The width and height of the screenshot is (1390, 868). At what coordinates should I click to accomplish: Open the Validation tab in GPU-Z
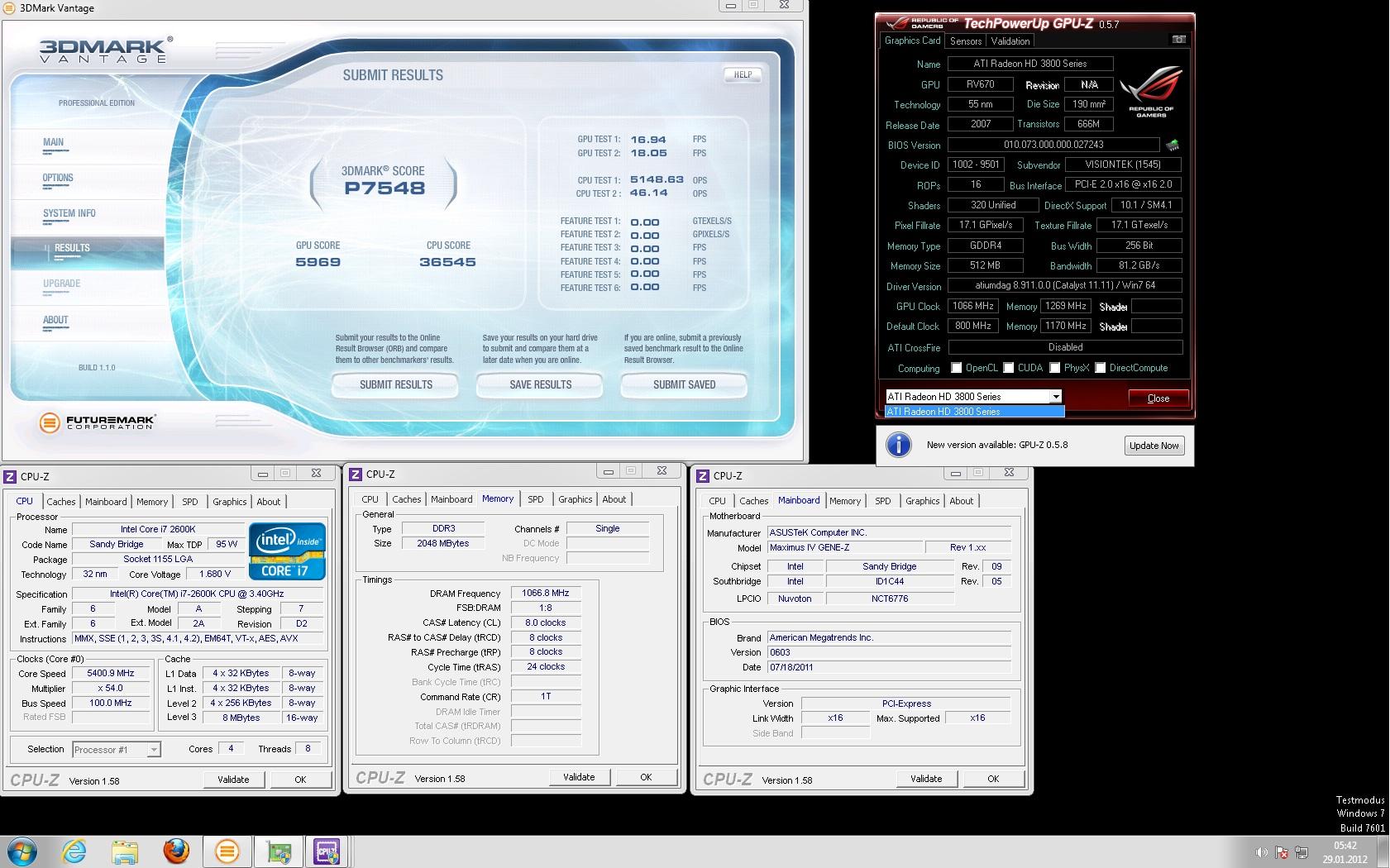(1010, 41)
